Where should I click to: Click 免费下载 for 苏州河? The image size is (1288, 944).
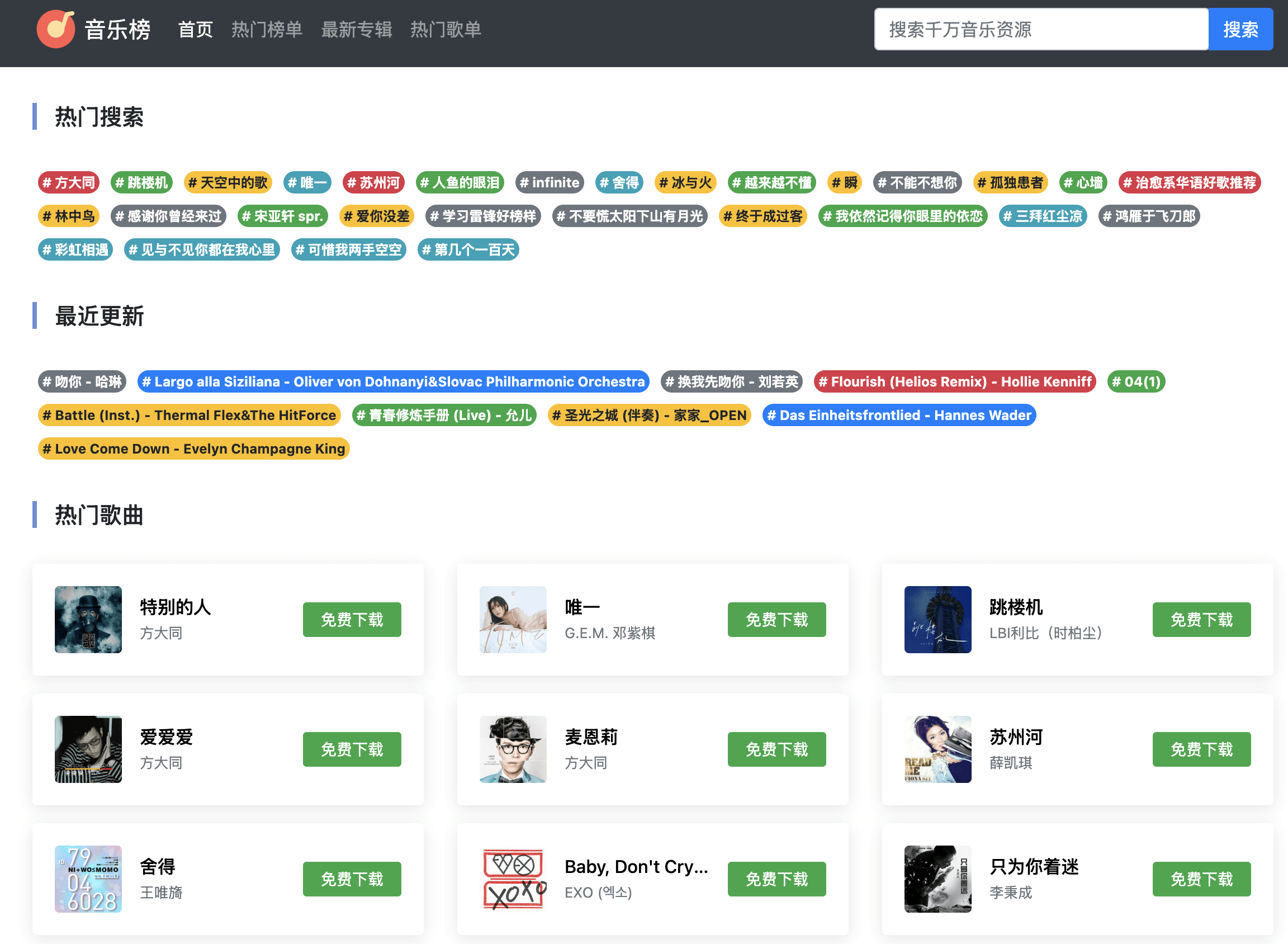1202,749
